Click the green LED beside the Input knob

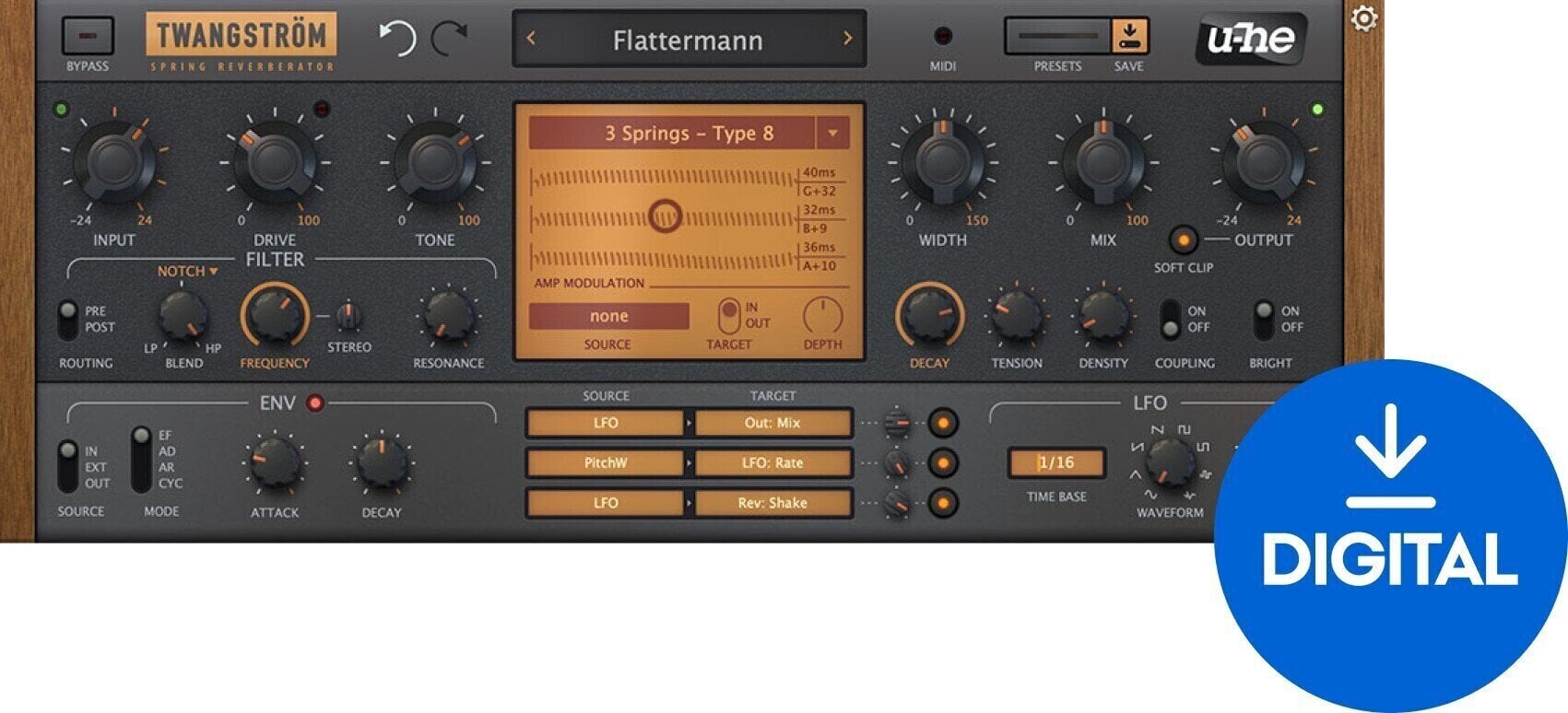pyautogui.click(x=62, y=110)
